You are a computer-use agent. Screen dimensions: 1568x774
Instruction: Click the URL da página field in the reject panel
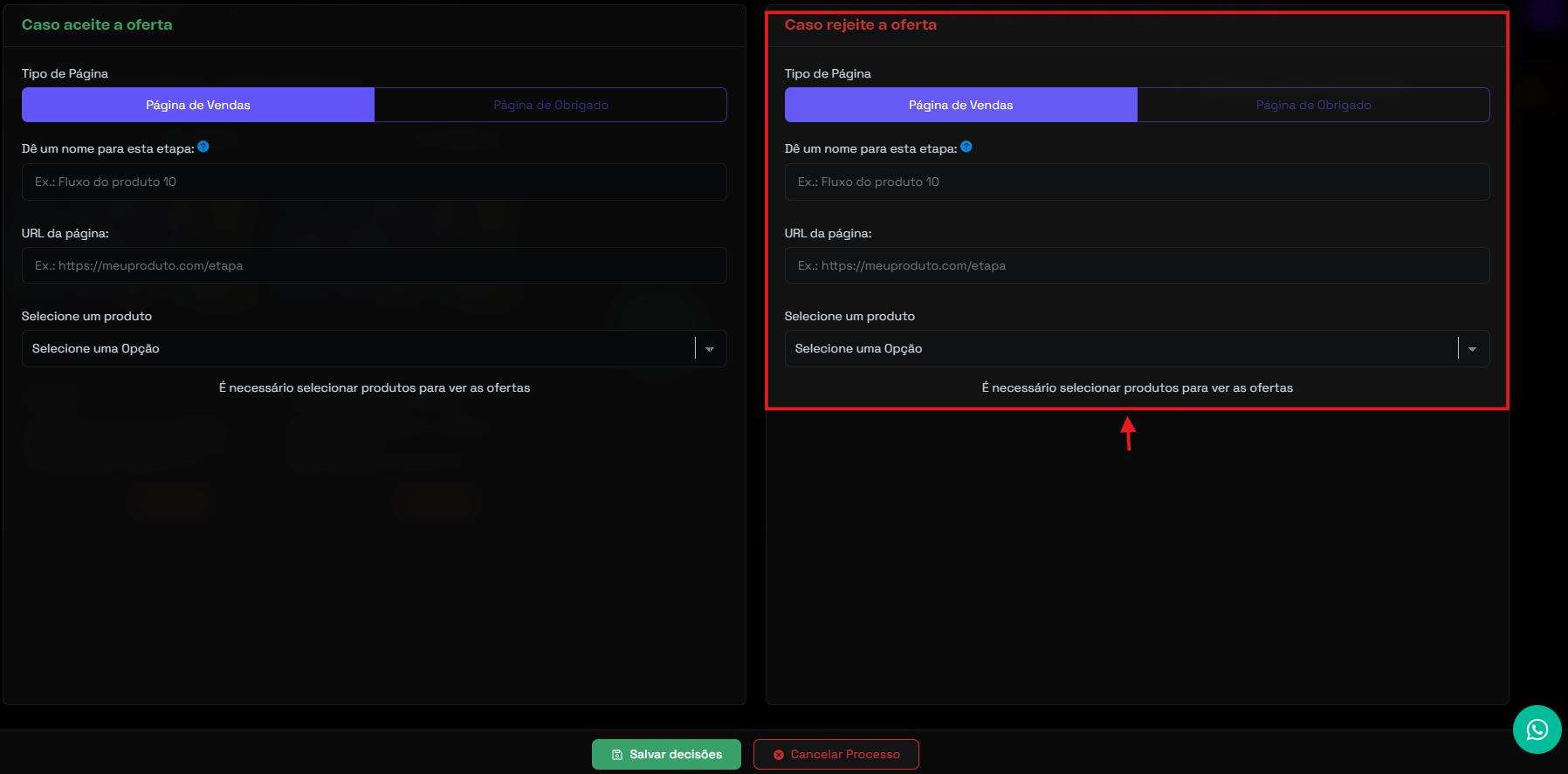[x=1137, y=265]
